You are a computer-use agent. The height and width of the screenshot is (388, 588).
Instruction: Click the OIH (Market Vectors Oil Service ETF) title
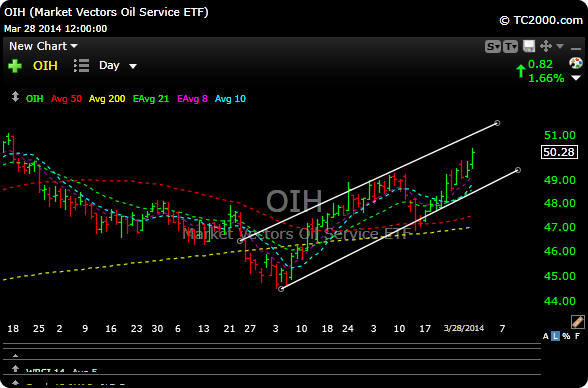point(106,12)
